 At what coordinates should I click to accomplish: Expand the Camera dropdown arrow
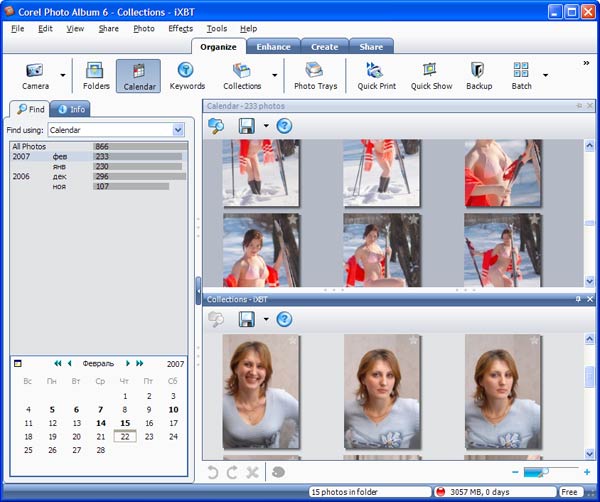coord(63,74)
